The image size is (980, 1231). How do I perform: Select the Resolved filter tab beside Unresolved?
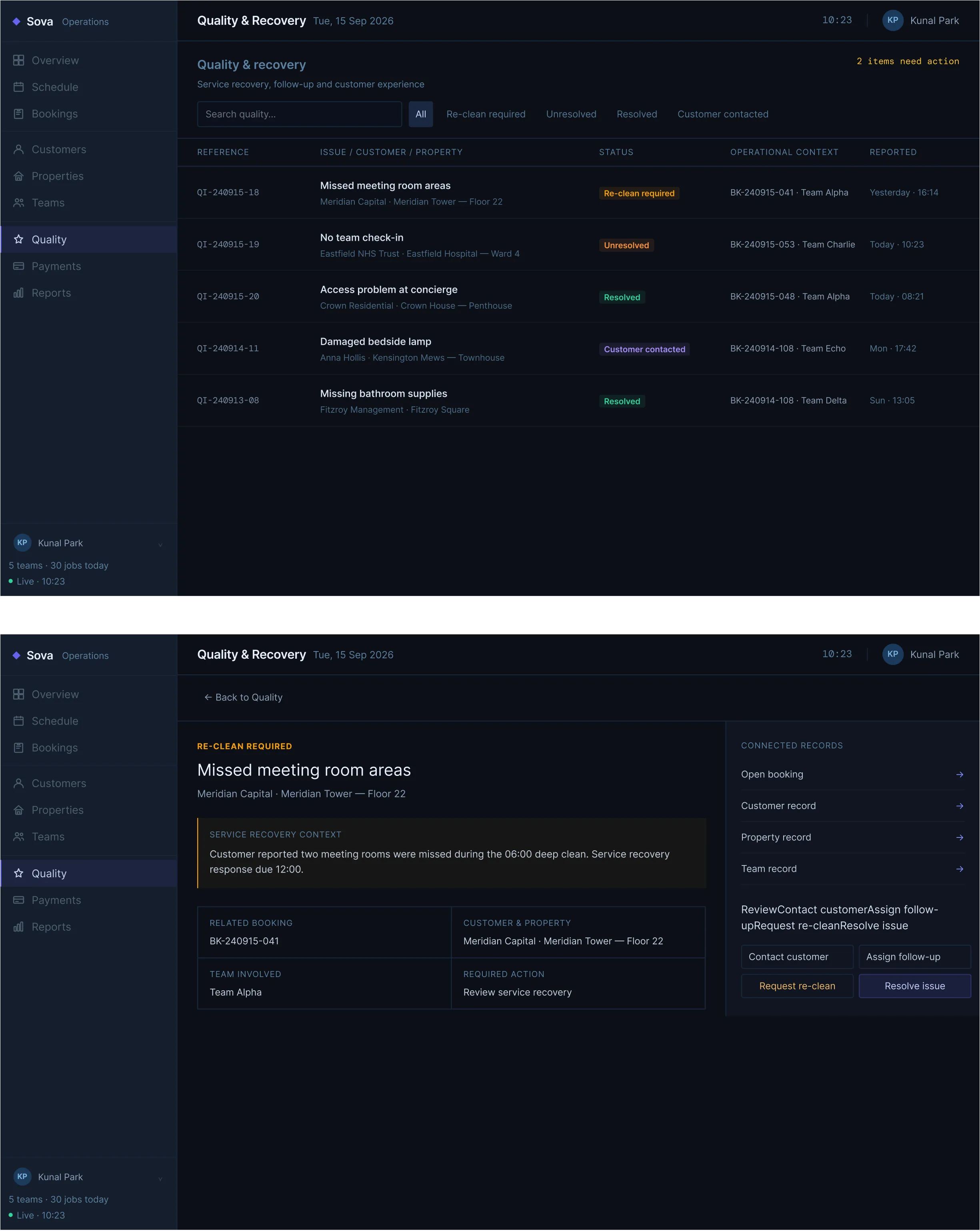point(637,114)
